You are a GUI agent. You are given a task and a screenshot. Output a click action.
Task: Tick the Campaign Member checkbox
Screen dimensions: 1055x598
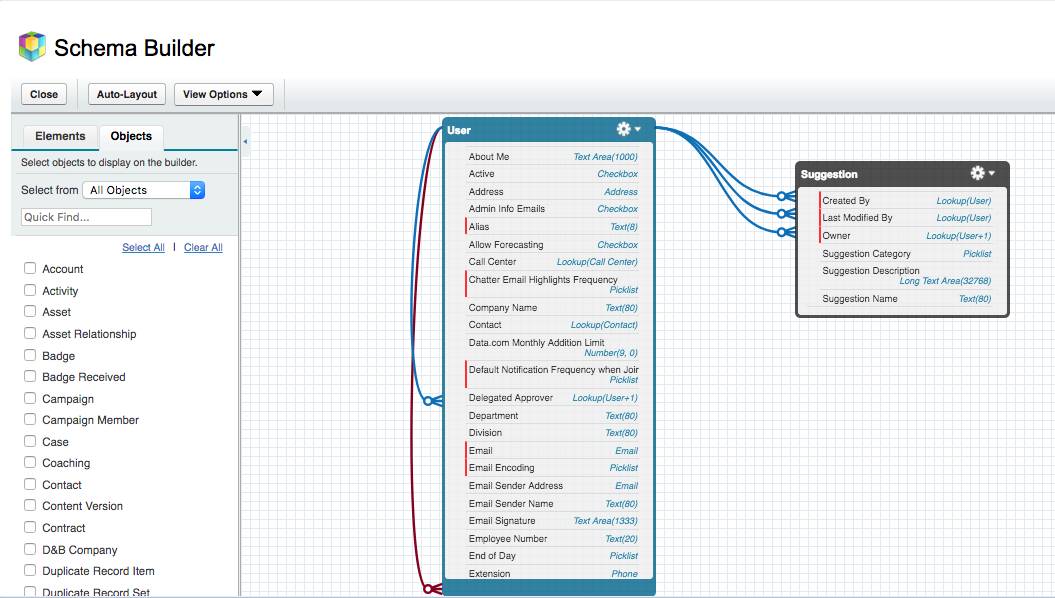pos(30,419)
